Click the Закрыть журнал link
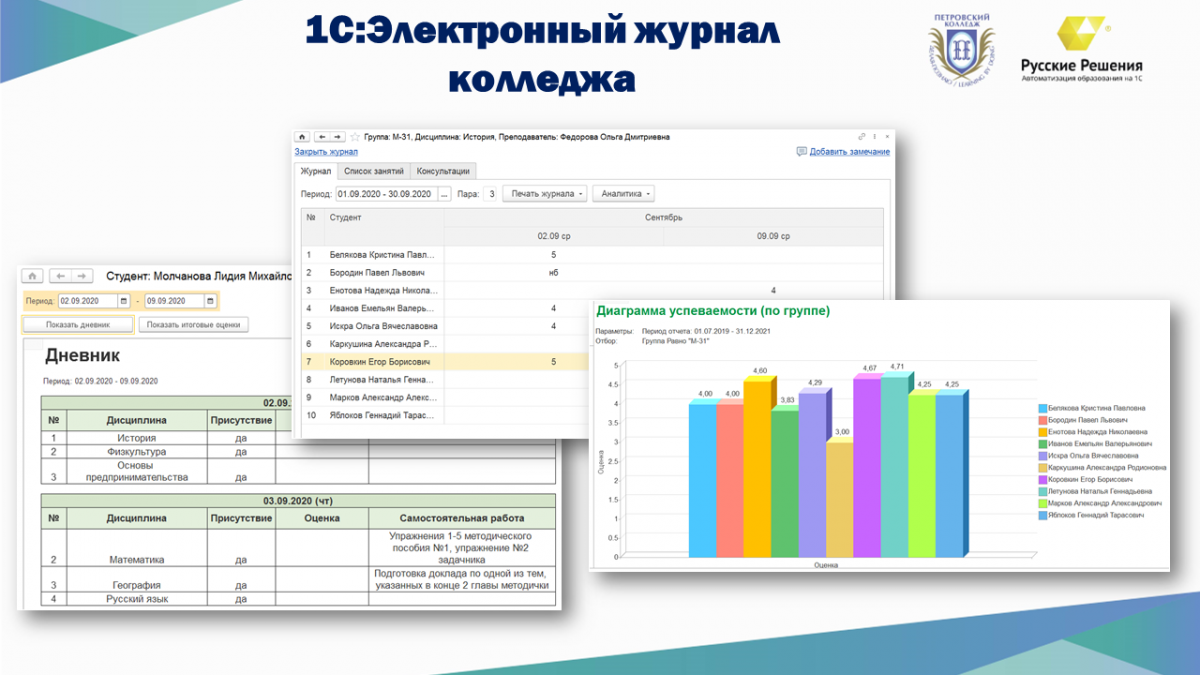 326,152
